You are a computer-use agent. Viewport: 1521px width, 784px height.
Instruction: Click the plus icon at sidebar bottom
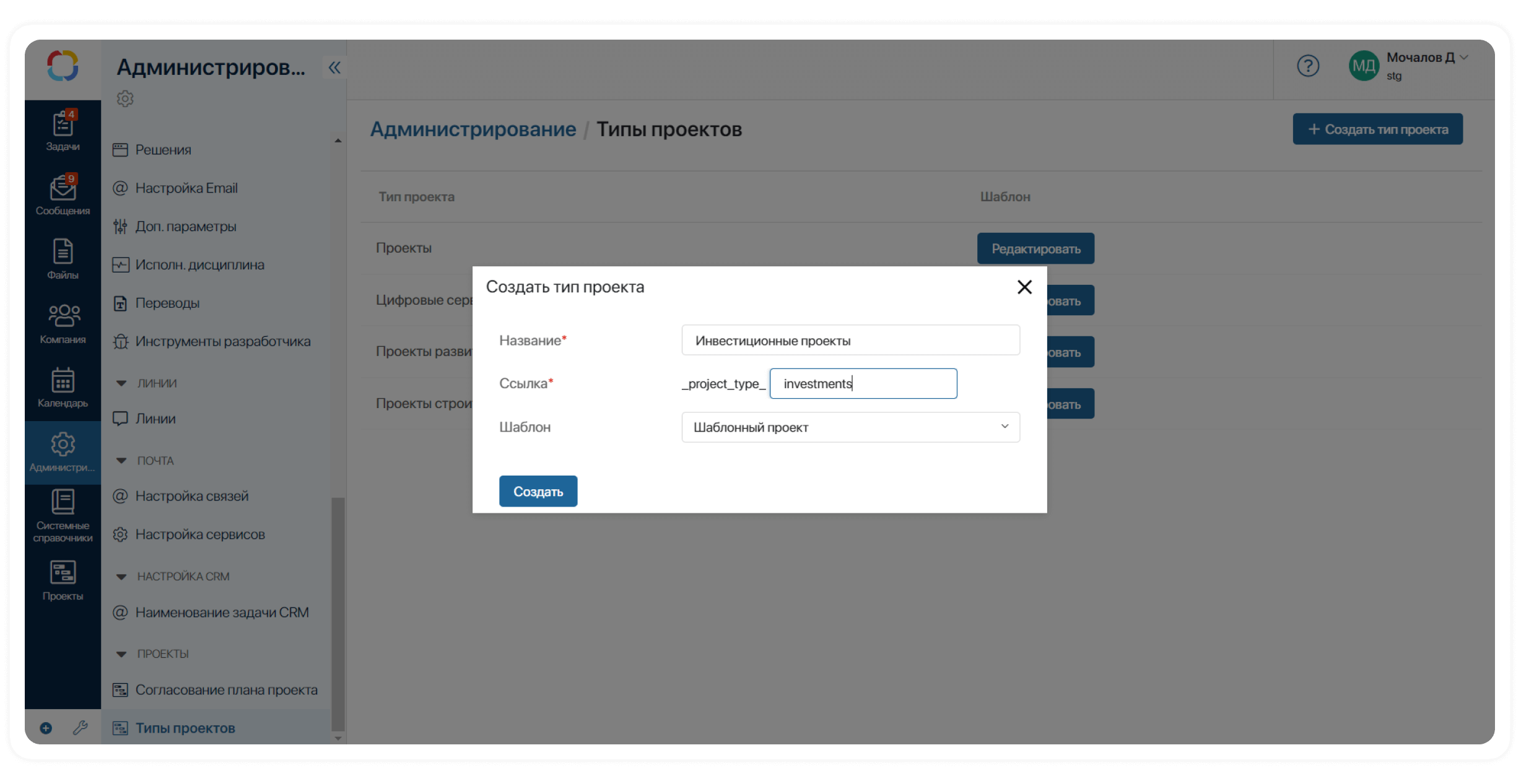coord(46,728)
